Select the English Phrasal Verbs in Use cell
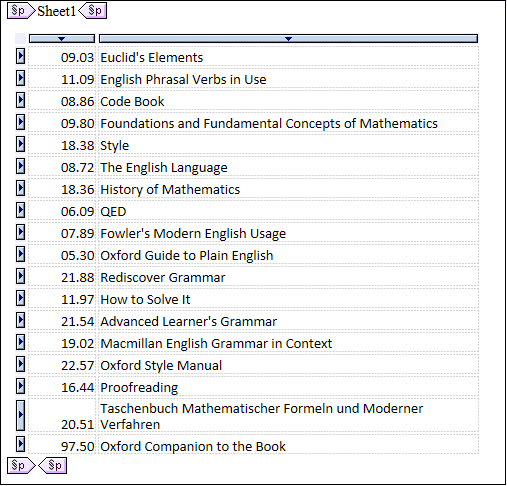The width and height of the screenshot is (507, 486). click(x=288, y=79)
